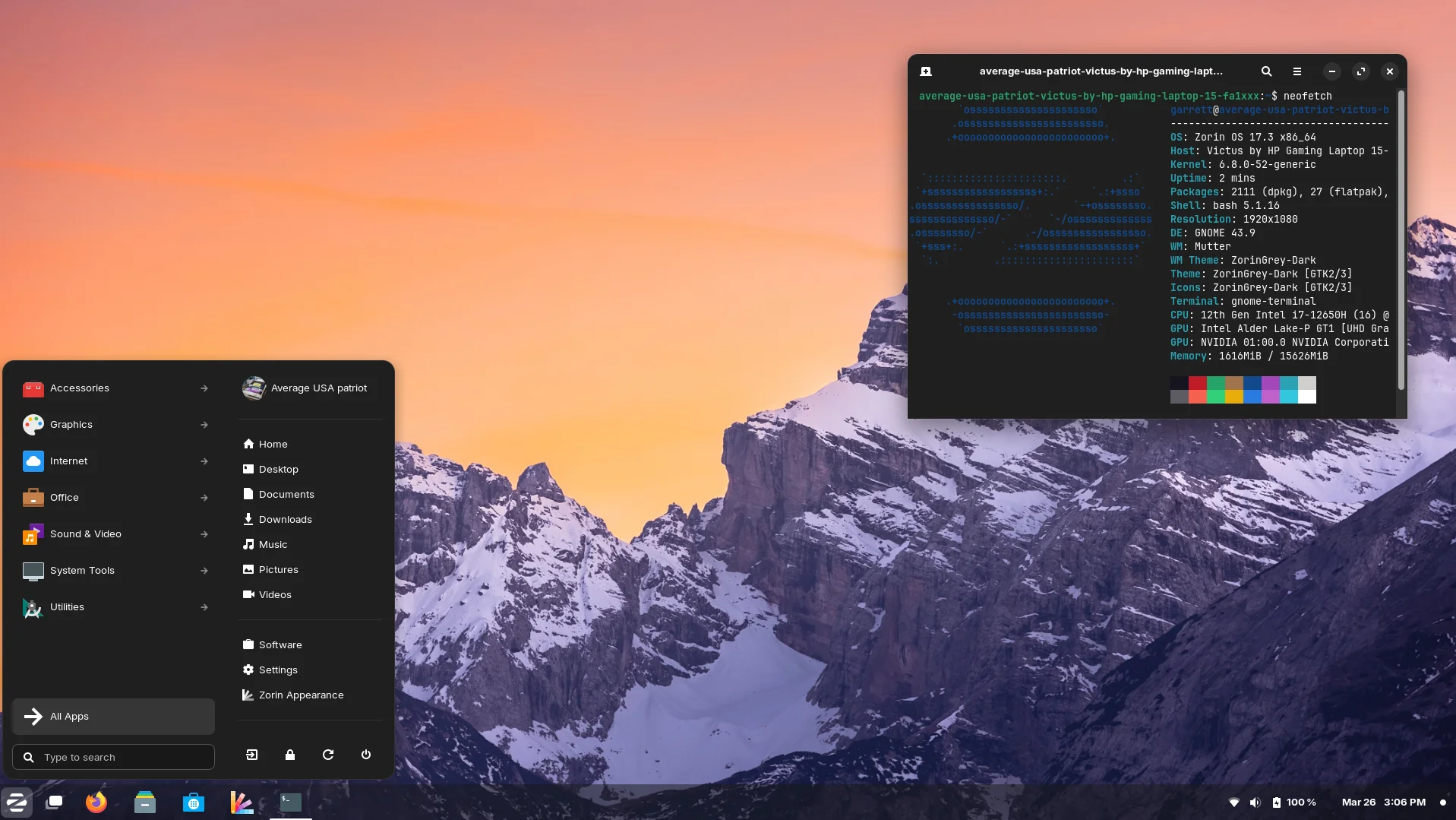Open a new terminal tab
Screen dimensions: 1456x820
point(926,71)
